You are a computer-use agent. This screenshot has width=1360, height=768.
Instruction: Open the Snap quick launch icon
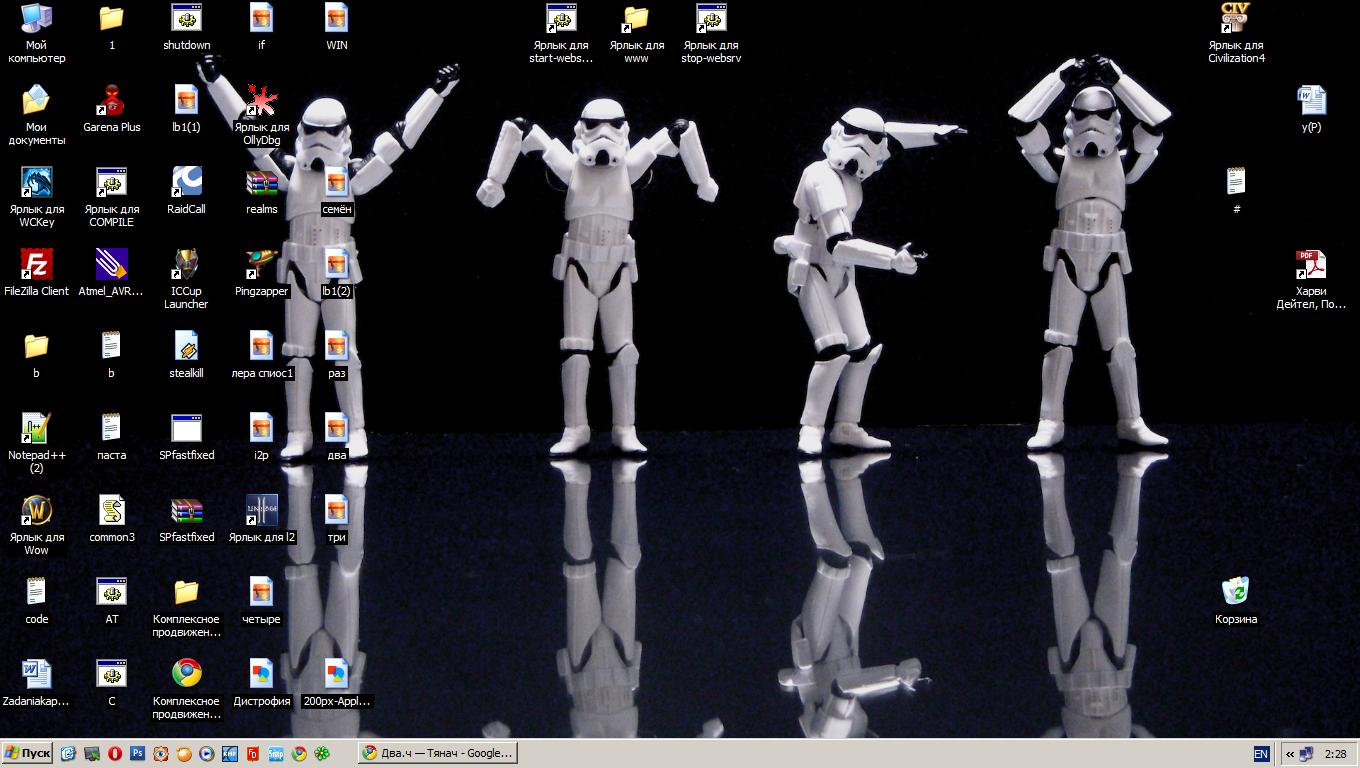(275, 754)
